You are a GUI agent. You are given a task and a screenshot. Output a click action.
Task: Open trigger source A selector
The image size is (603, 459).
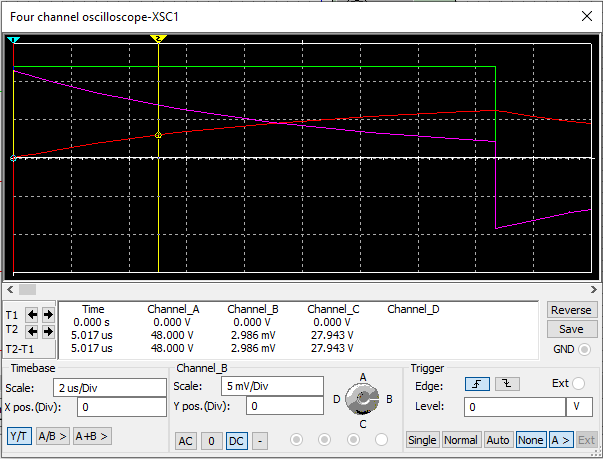561,440
